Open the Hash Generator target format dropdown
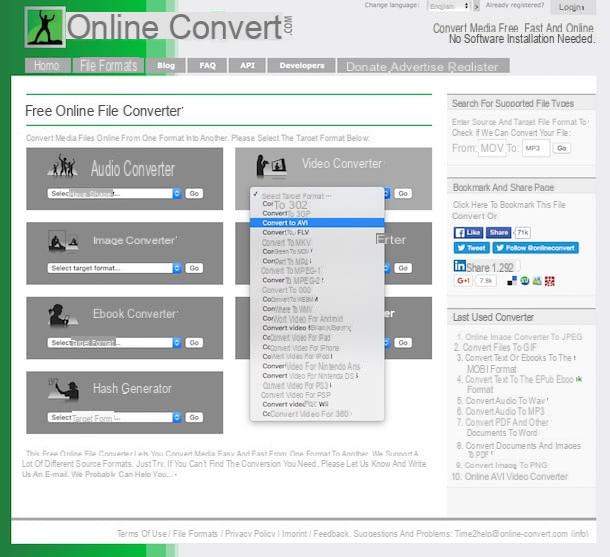The width and height of the screenshot is (610, 557). [114, 417]
